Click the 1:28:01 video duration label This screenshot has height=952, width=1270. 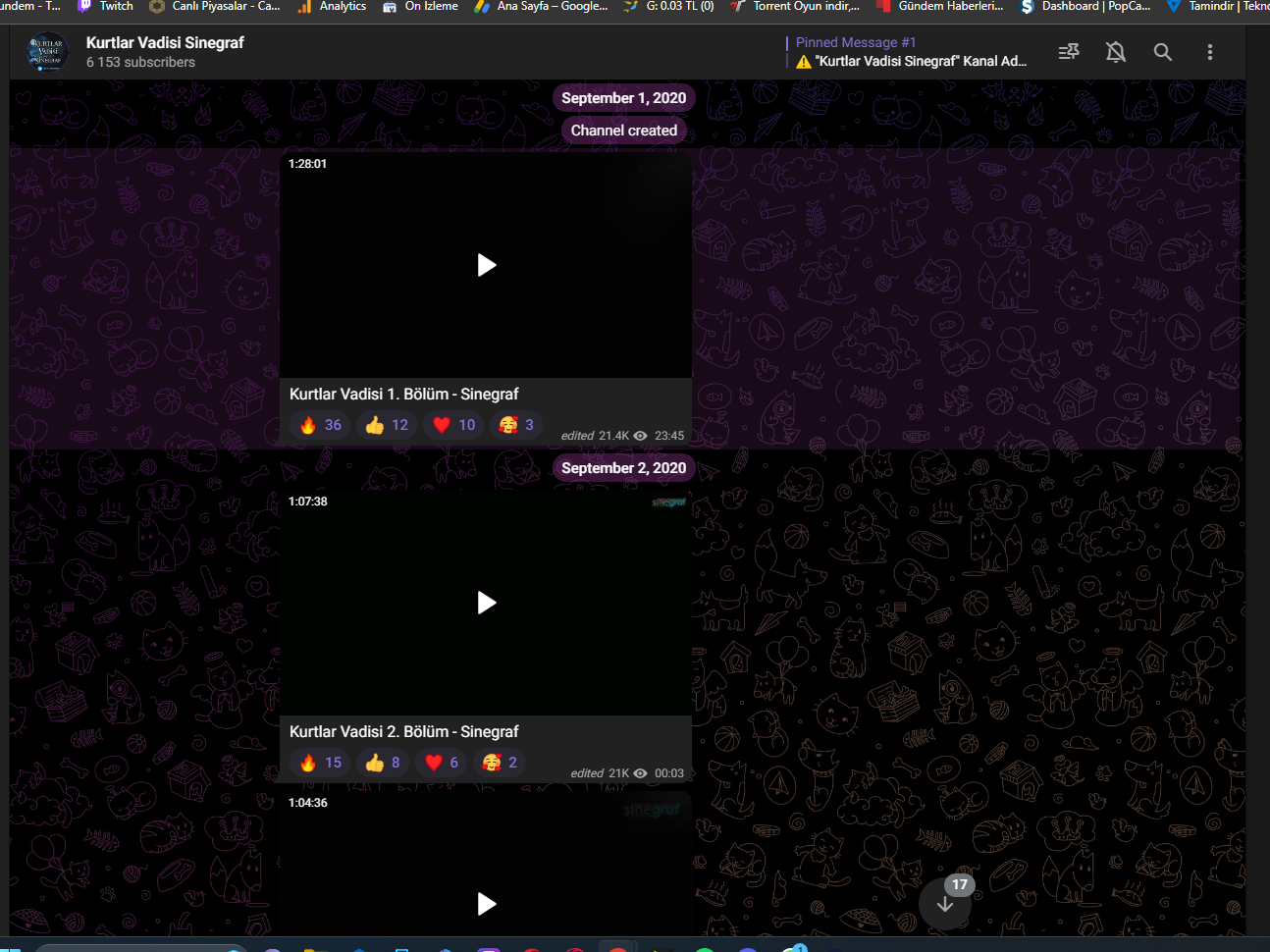(308, 164)
